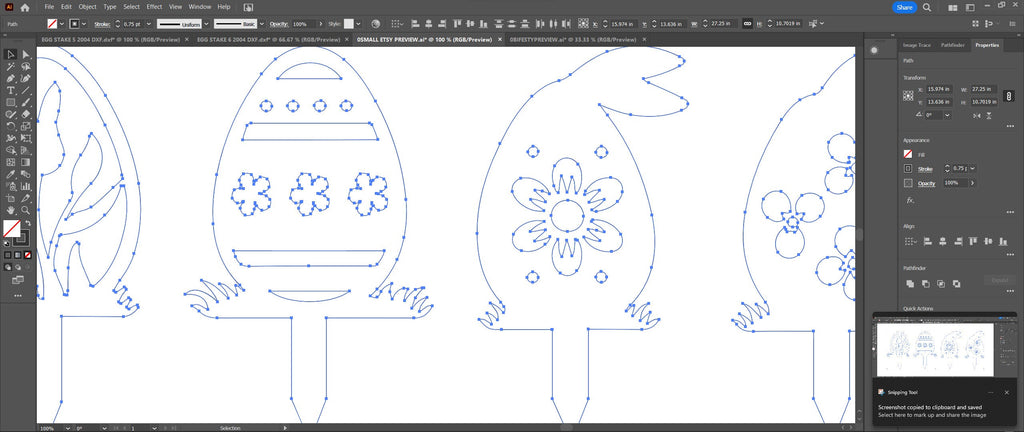Open stroke weight dropdown in Properties Appearance
This screenshot has width=1024, height=432.
point(973,168)
